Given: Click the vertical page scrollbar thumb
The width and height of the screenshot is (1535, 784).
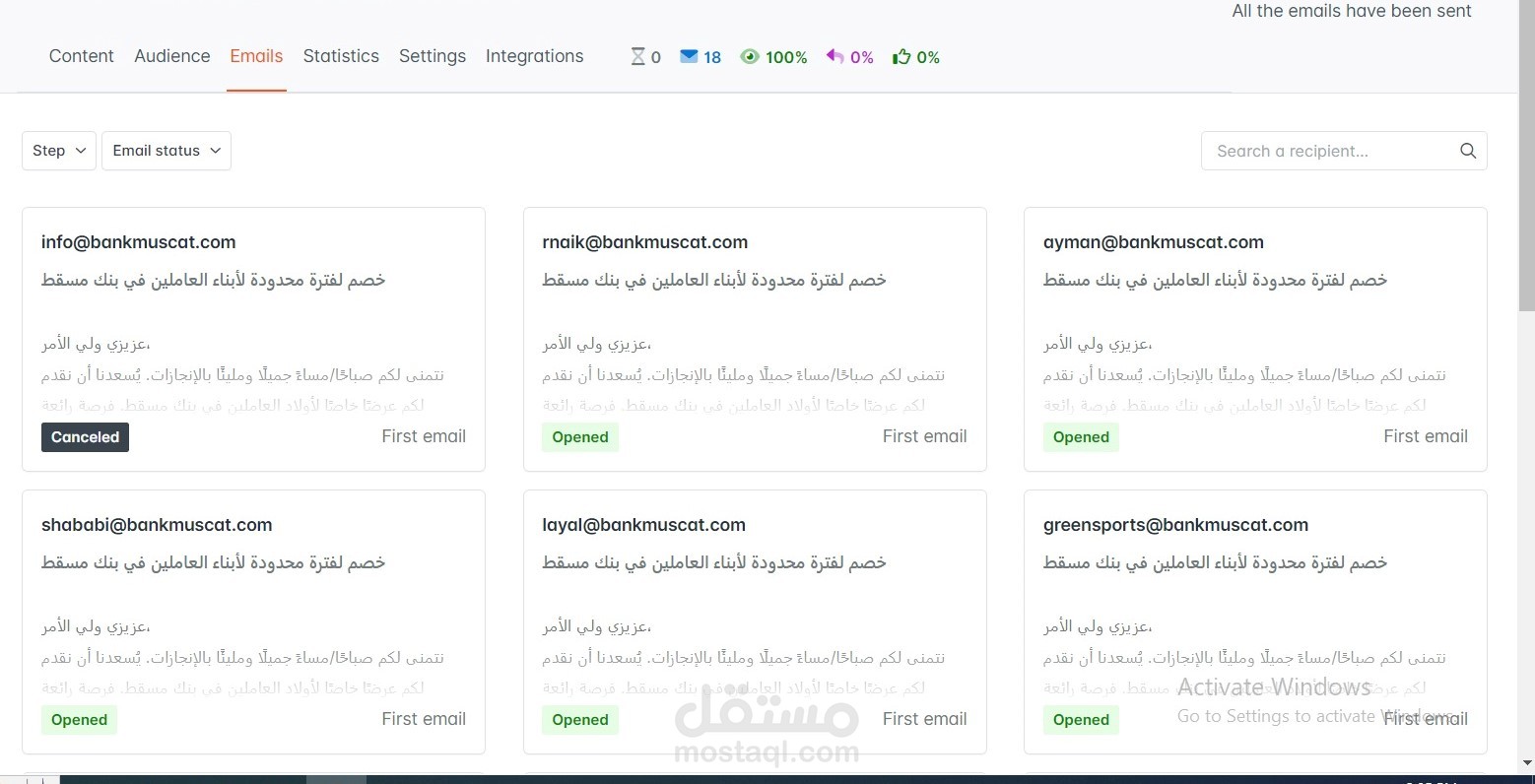Looking at the screenshot, I should click(1526, 156).
